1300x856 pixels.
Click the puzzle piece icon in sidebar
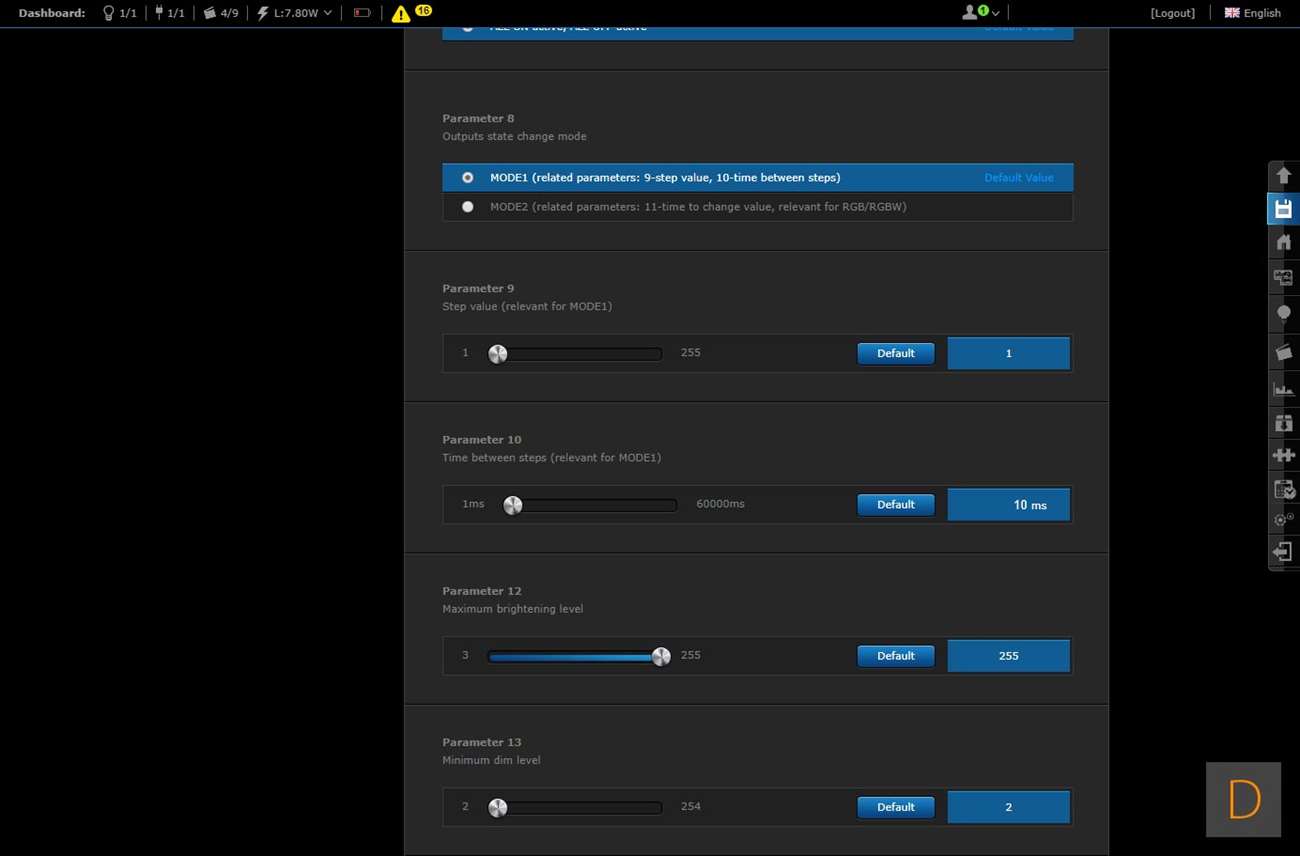[x=1283, y=455]
